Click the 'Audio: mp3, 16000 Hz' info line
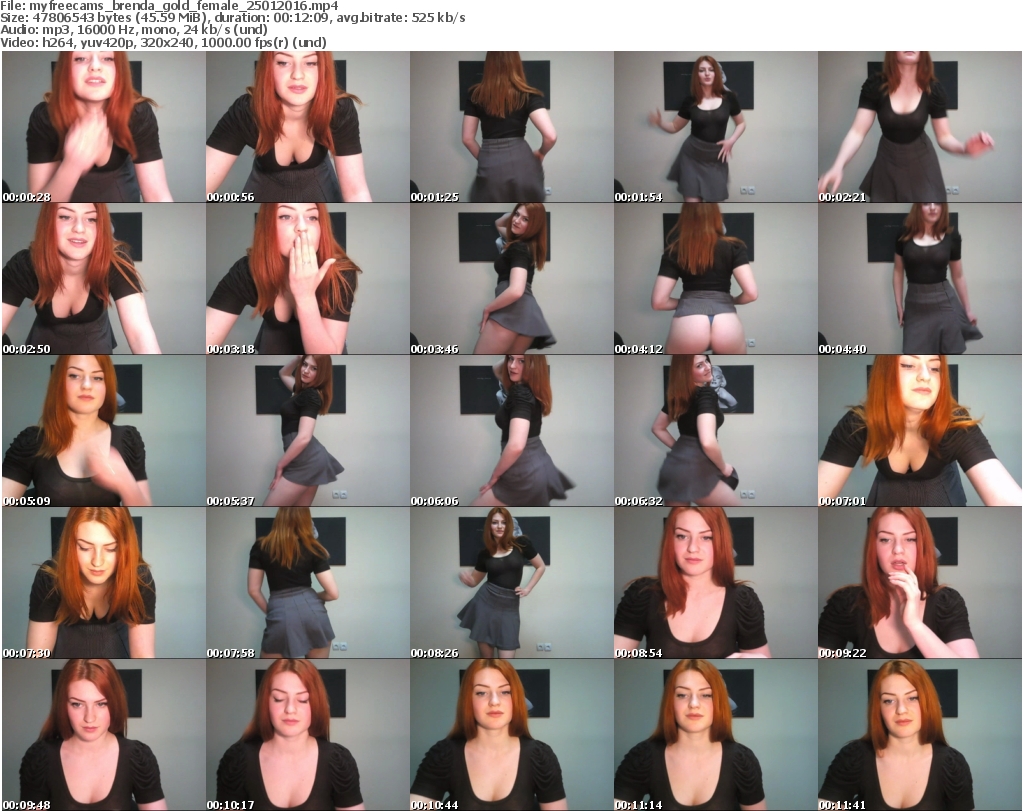The width and height of the screenshot is (1024, 811). tap(134, 29)
